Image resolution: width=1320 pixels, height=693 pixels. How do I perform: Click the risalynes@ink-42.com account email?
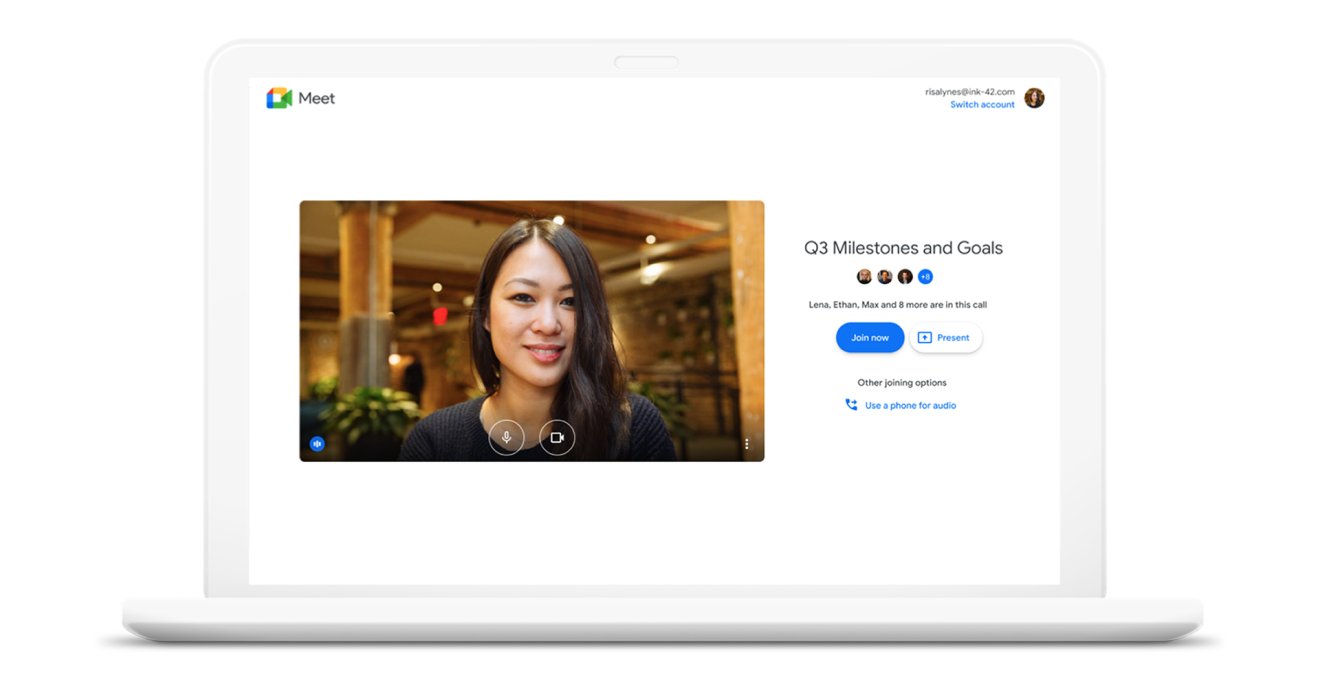click(969, 91)
